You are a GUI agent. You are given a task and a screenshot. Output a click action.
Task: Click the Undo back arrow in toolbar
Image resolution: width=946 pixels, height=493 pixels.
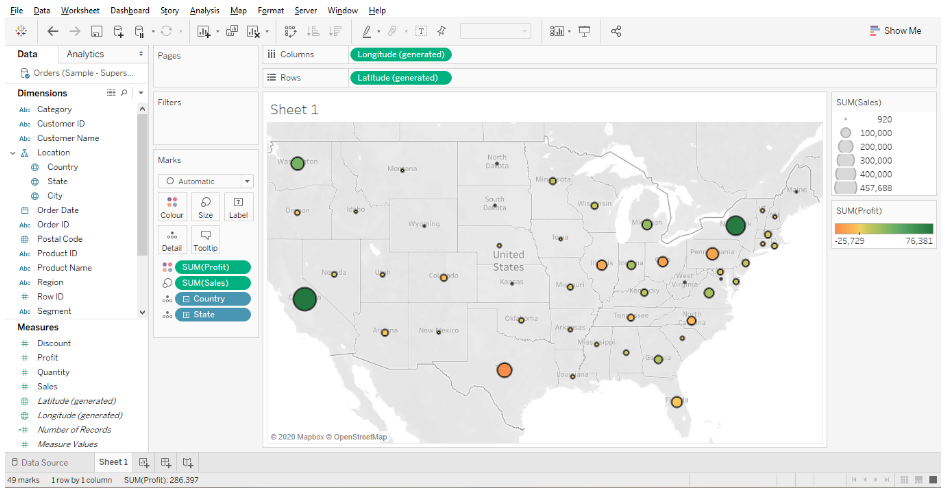tap(52, 31)
